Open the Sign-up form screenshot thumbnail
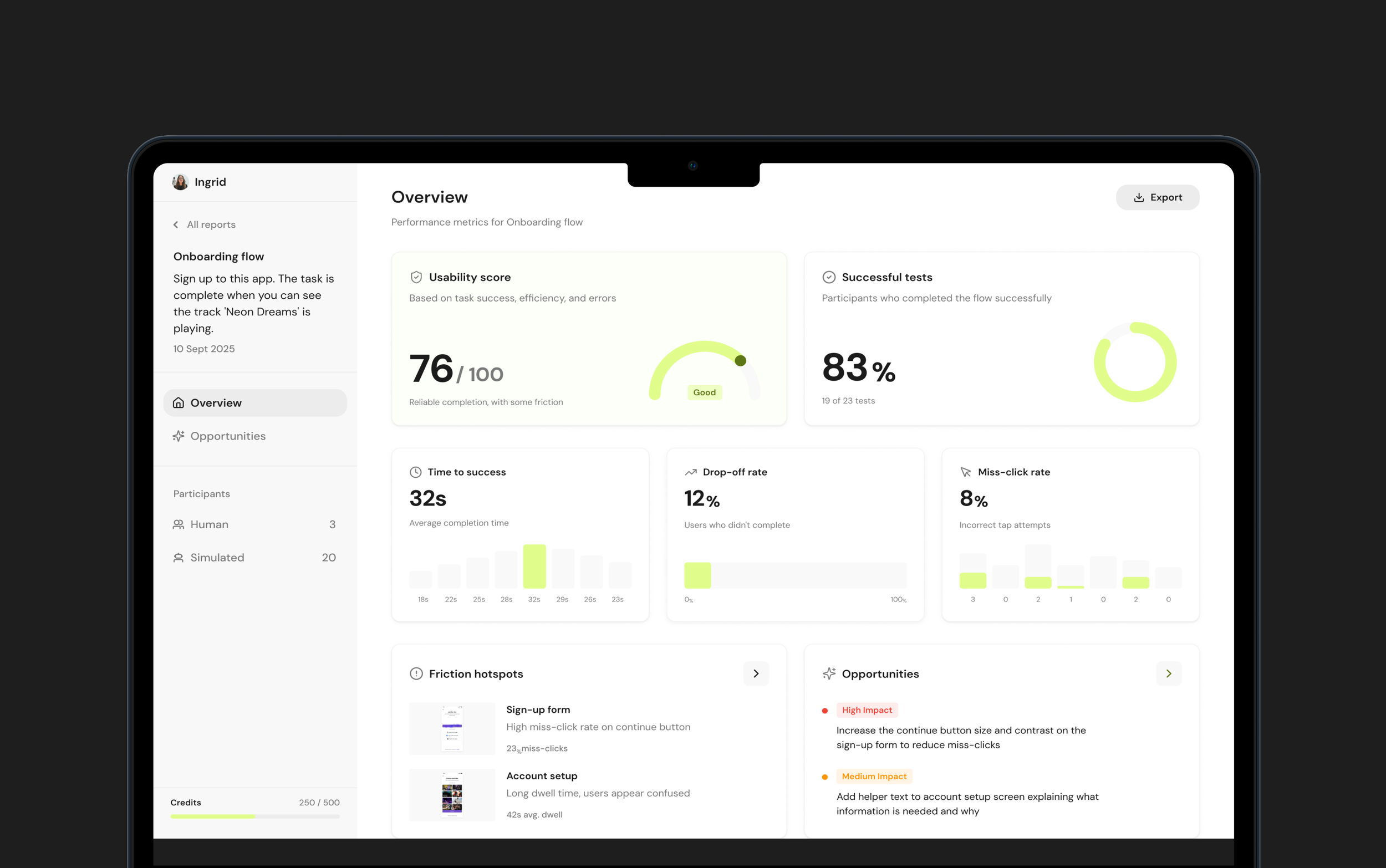This screenshot has width=1386, height=868. pyautogui.click(x=452, y=728)
